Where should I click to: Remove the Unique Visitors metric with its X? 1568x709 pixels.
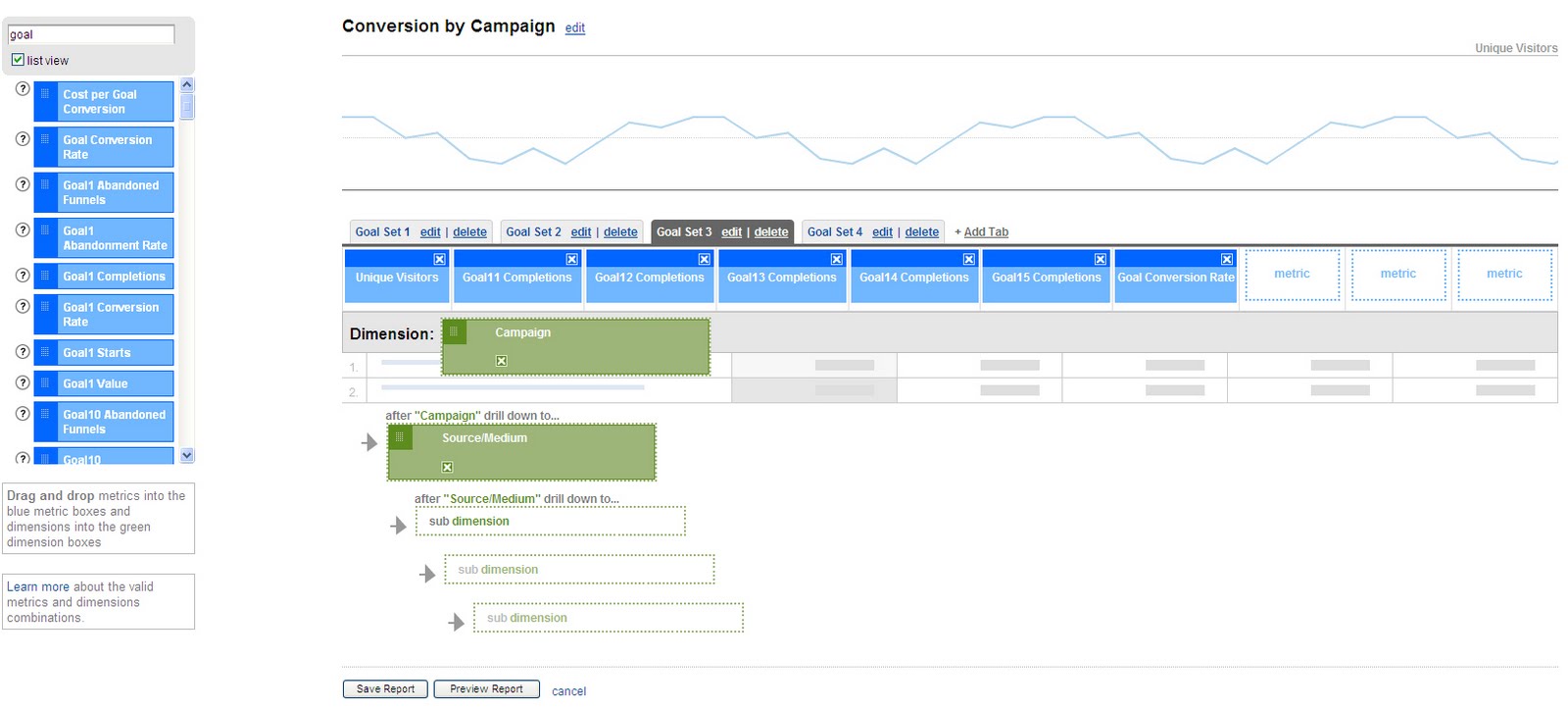(x=439, y=259)
